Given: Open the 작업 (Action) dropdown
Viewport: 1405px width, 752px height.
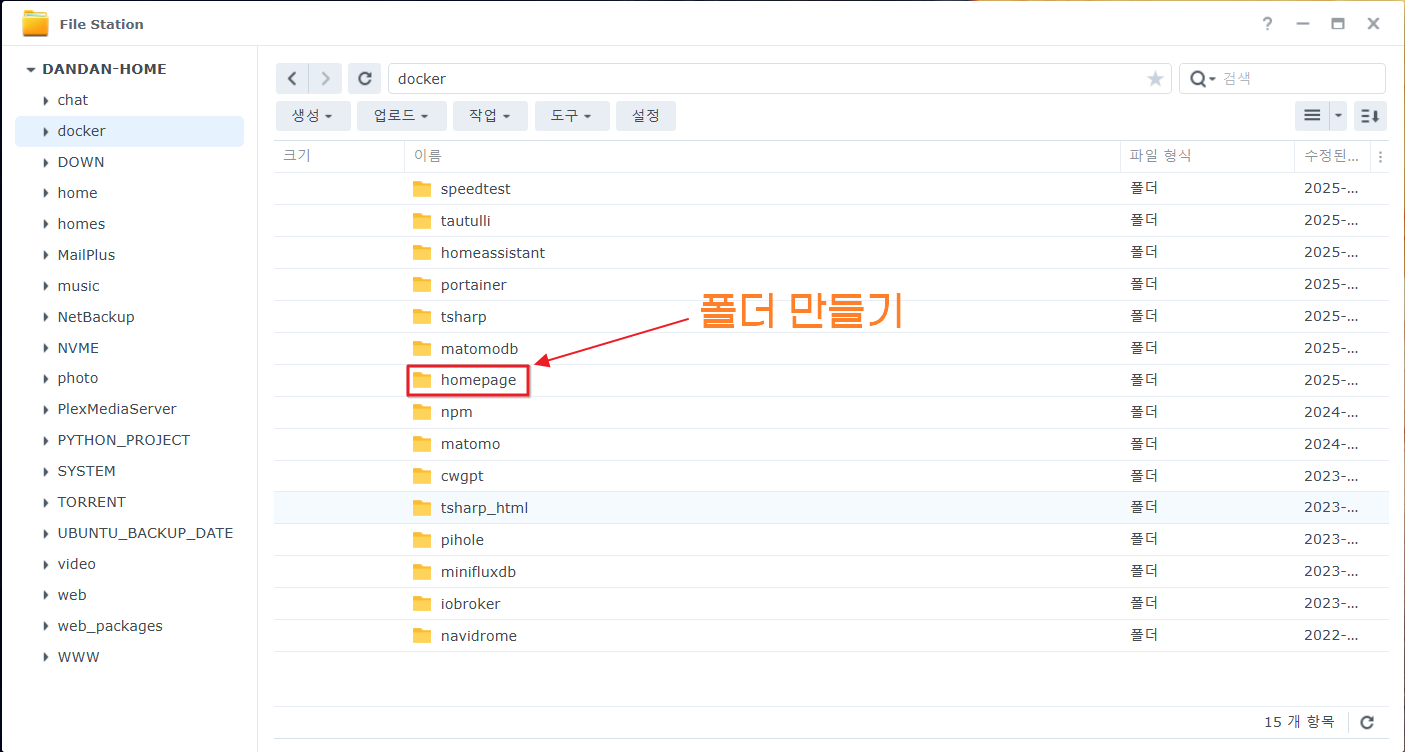Looking at the screenshot, I should click(x=490, y=116).
